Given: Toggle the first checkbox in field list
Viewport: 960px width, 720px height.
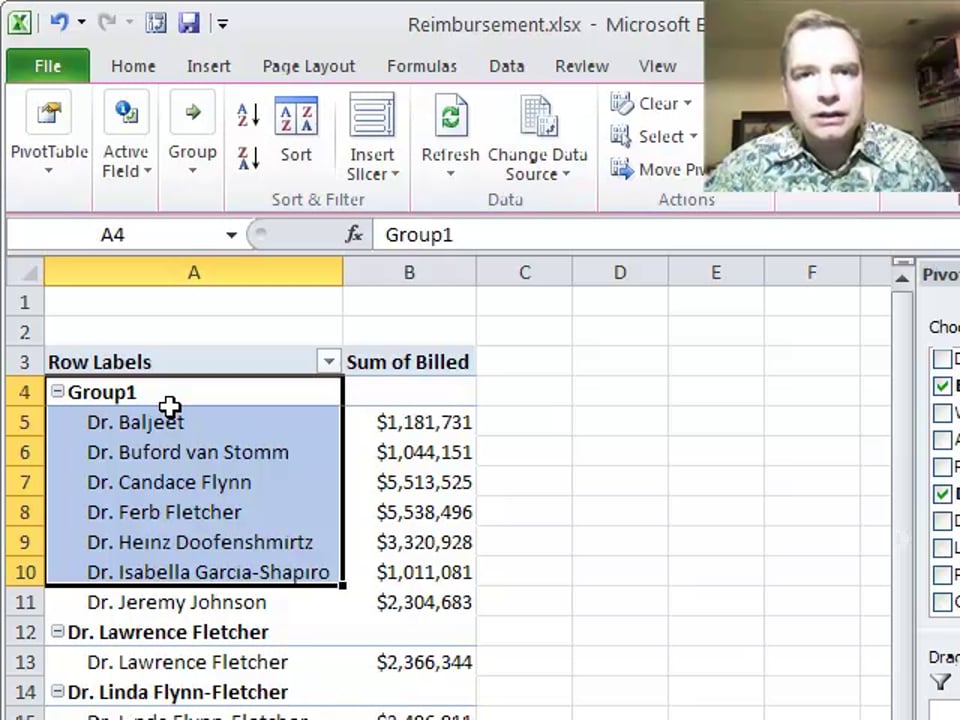Looking at the screenshot, I should click(x=942, y=359).
